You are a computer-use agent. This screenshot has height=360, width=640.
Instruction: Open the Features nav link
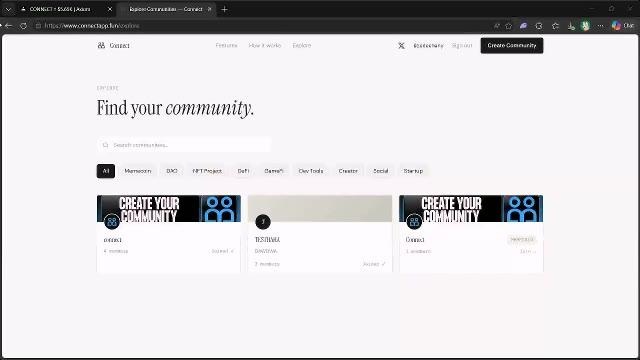click(227, 45)
